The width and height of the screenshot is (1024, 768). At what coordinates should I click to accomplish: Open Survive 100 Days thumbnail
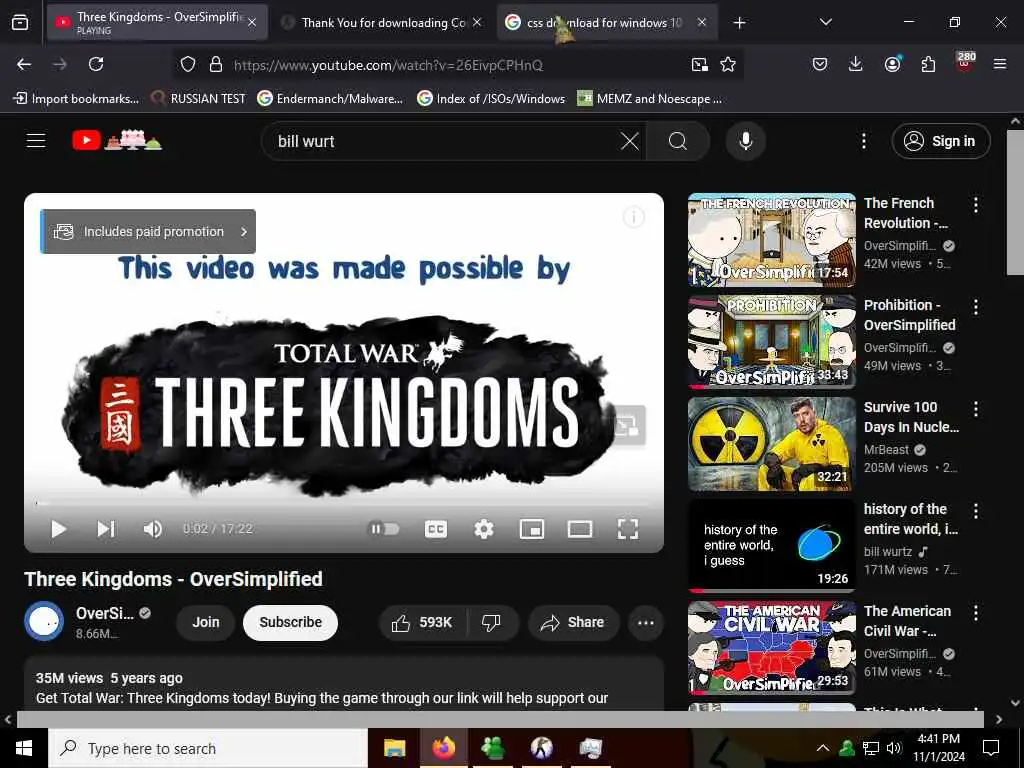pyautogui.click(x=772, y=444)
